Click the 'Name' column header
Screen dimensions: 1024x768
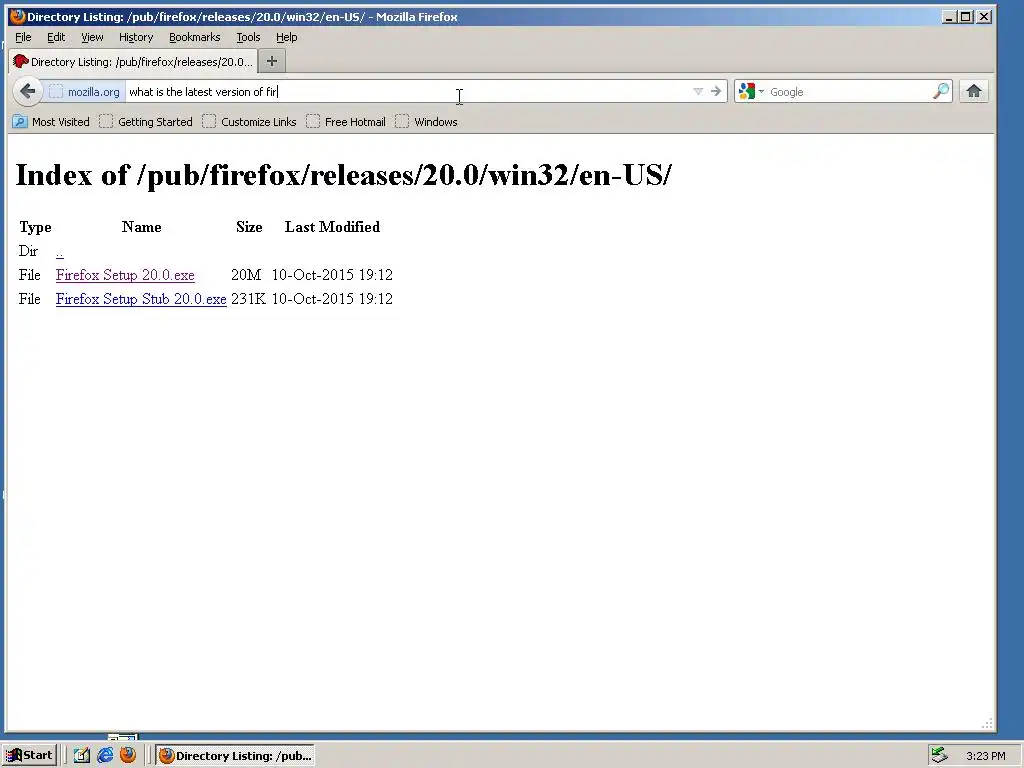tap(141, 227)
